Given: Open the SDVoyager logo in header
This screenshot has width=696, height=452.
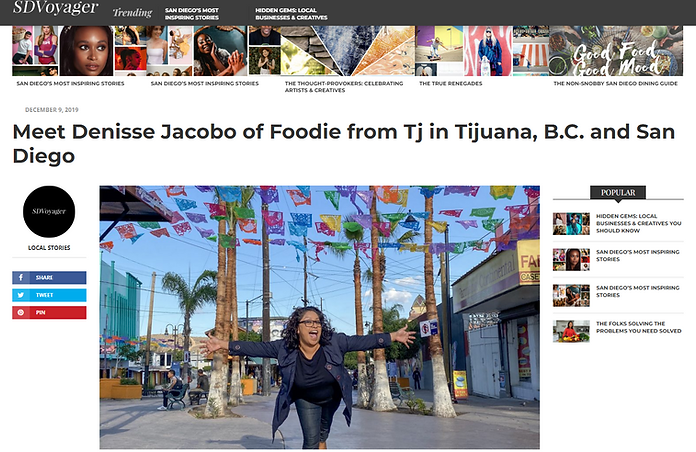Looking at the screenshot, I should pos(56,8).
